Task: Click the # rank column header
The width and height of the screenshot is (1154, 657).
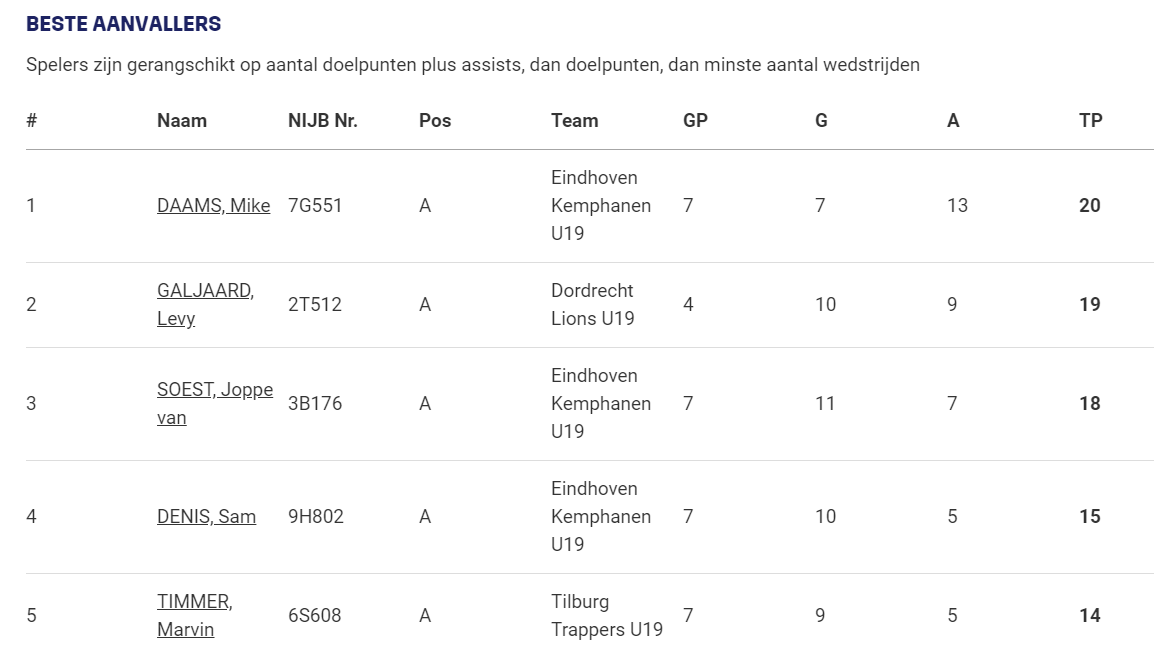Action: [32, 121]
